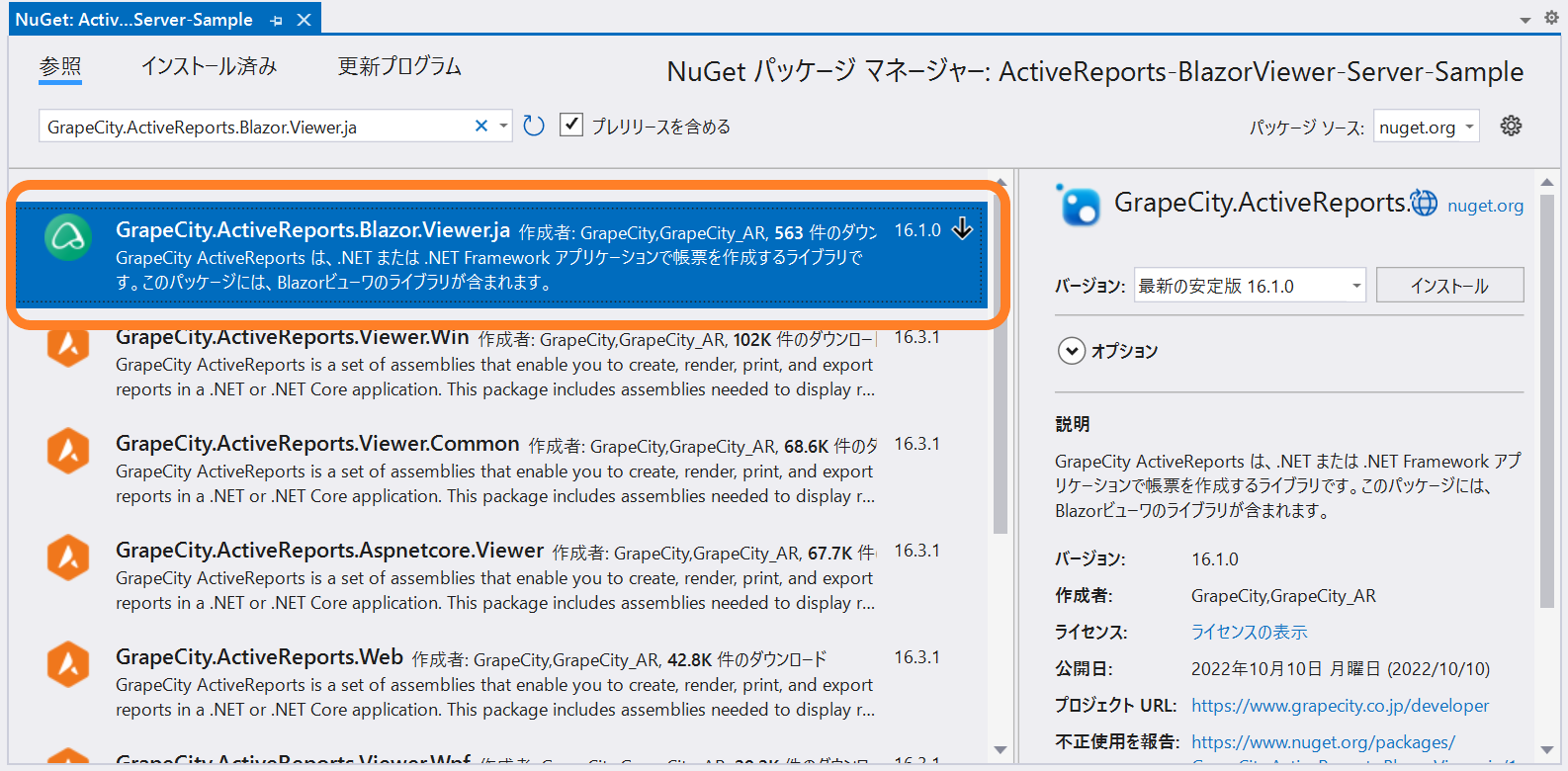This screenshot has height=771, width=1568.
Task: Open the パッケージ ソース dropdown
Action: (1426, 127)
